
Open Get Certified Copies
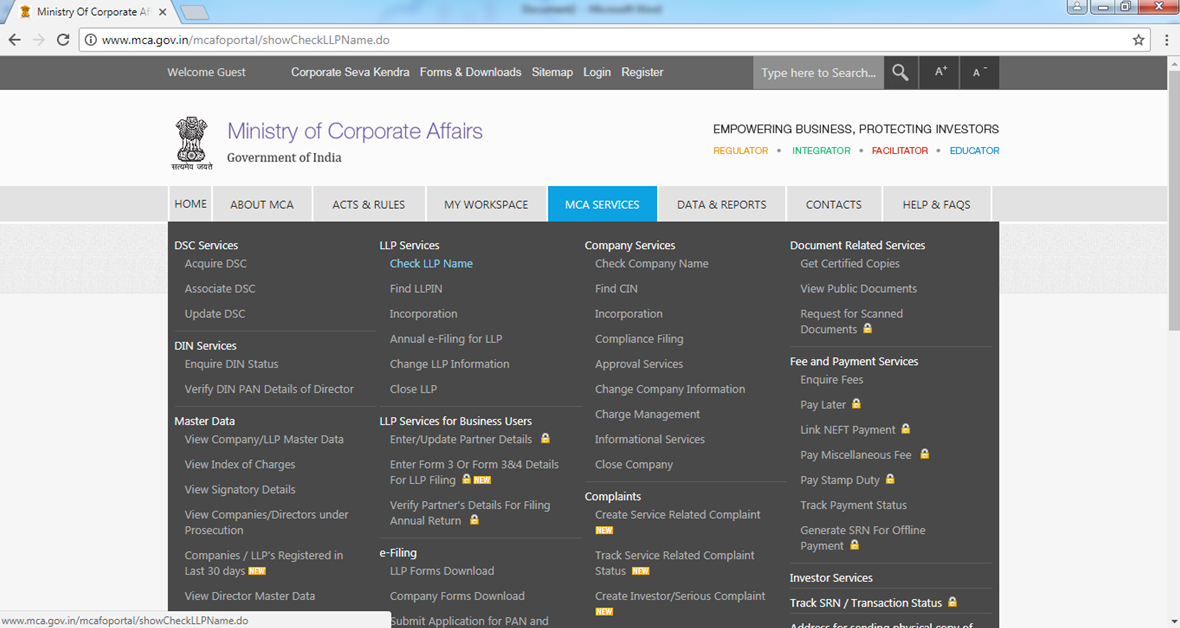pos(850,264)
